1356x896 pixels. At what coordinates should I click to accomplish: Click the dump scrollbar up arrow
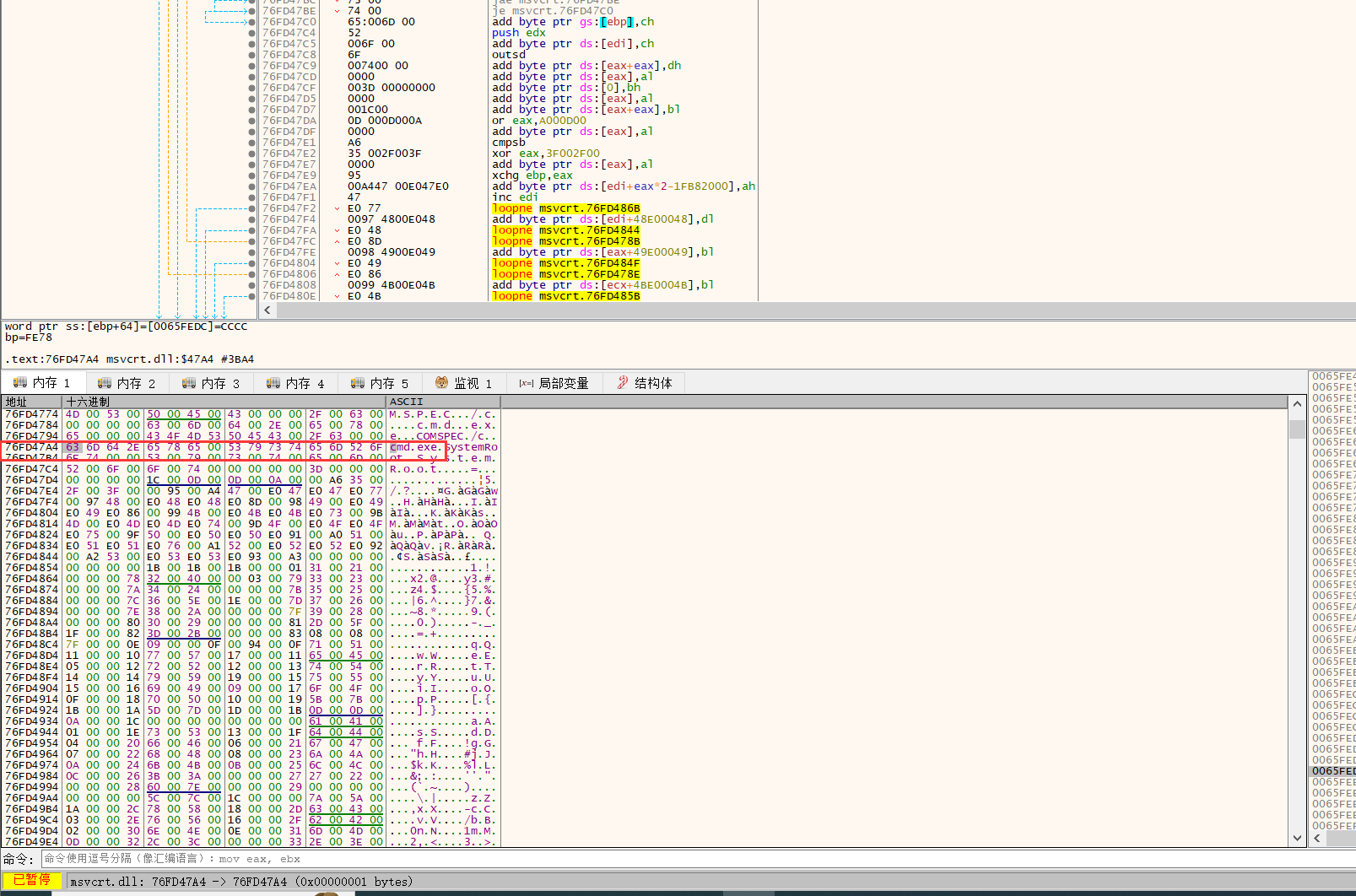1297,404
